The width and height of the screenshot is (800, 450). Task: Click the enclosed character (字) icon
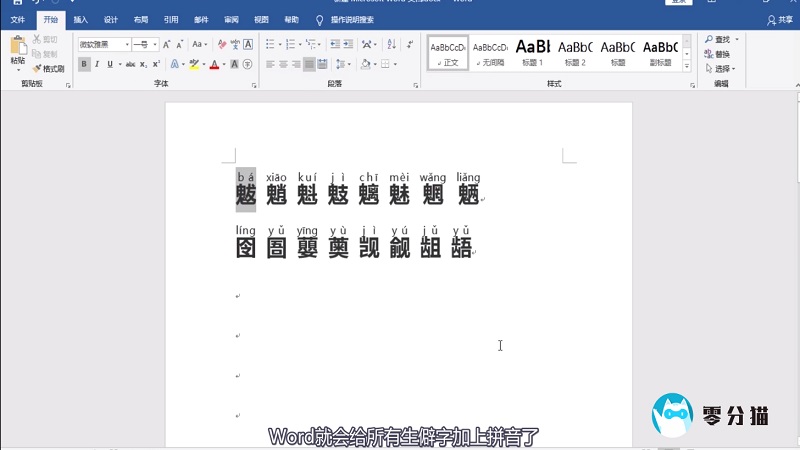(247, 64)
